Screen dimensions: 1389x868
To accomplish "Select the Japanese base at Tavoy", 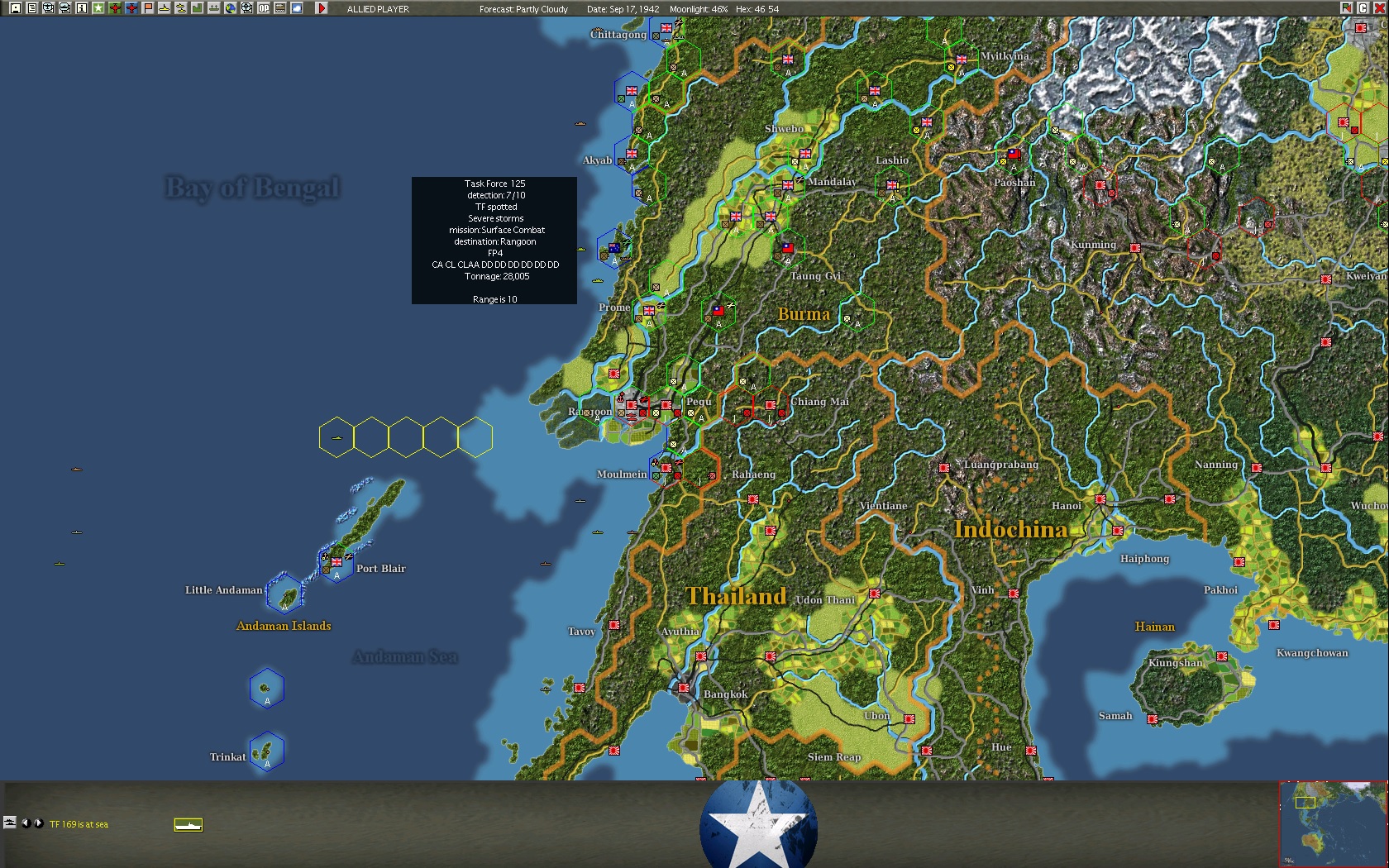I will click(614, 625).
